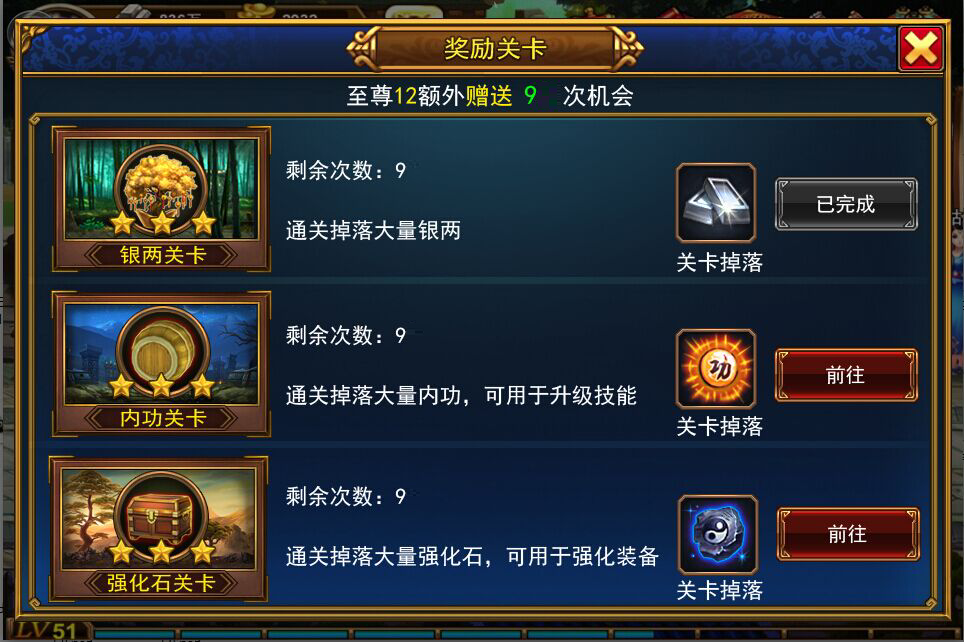This screenshot has height=642, width=964.
Task: Click the yin-yang enhancement stone icon
Action: pyautogui.click(x=718, y=534)
